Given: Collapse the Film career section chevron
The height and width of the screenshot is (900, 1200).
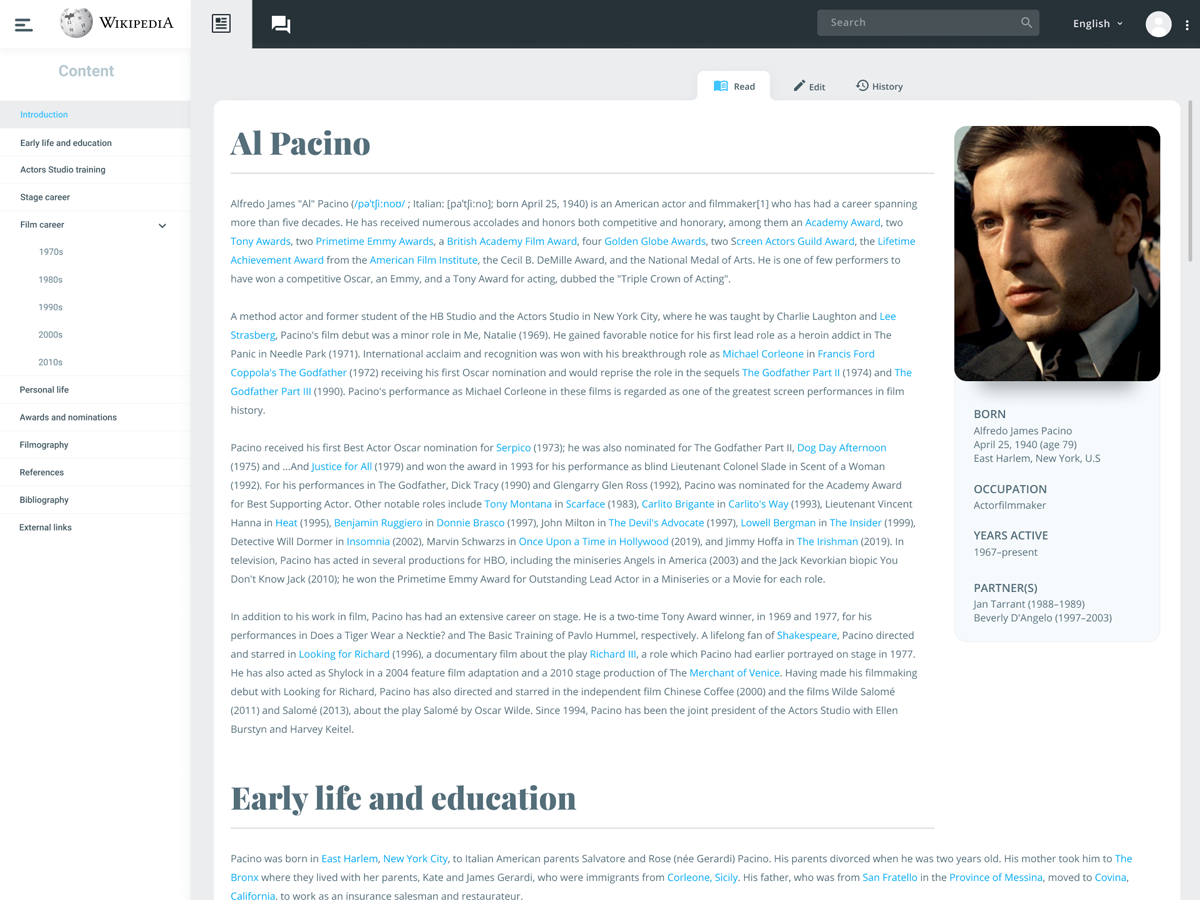Looking at the screenshot, I should click(x=161, y=225).
